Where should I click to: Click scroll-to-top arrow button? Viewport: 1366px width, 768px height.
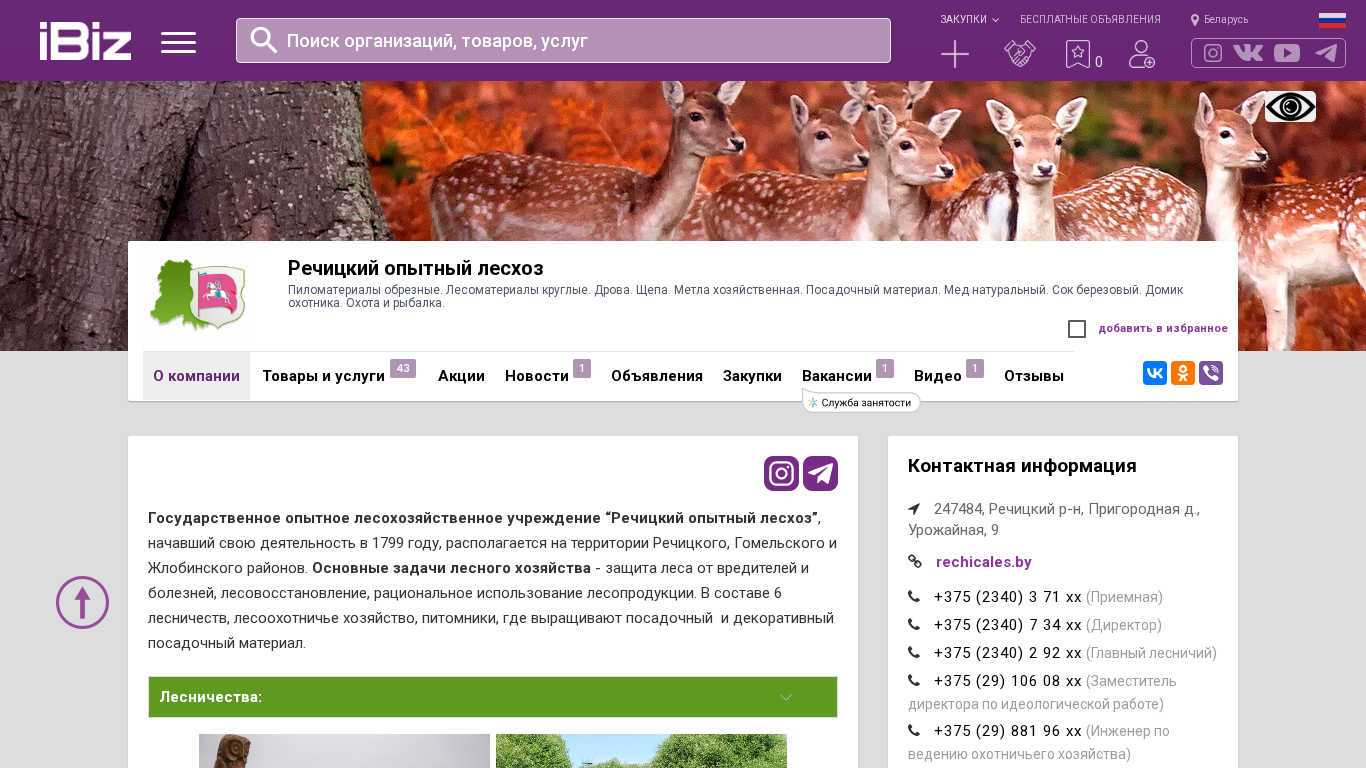pyautogui.click(x=82, y=602)
